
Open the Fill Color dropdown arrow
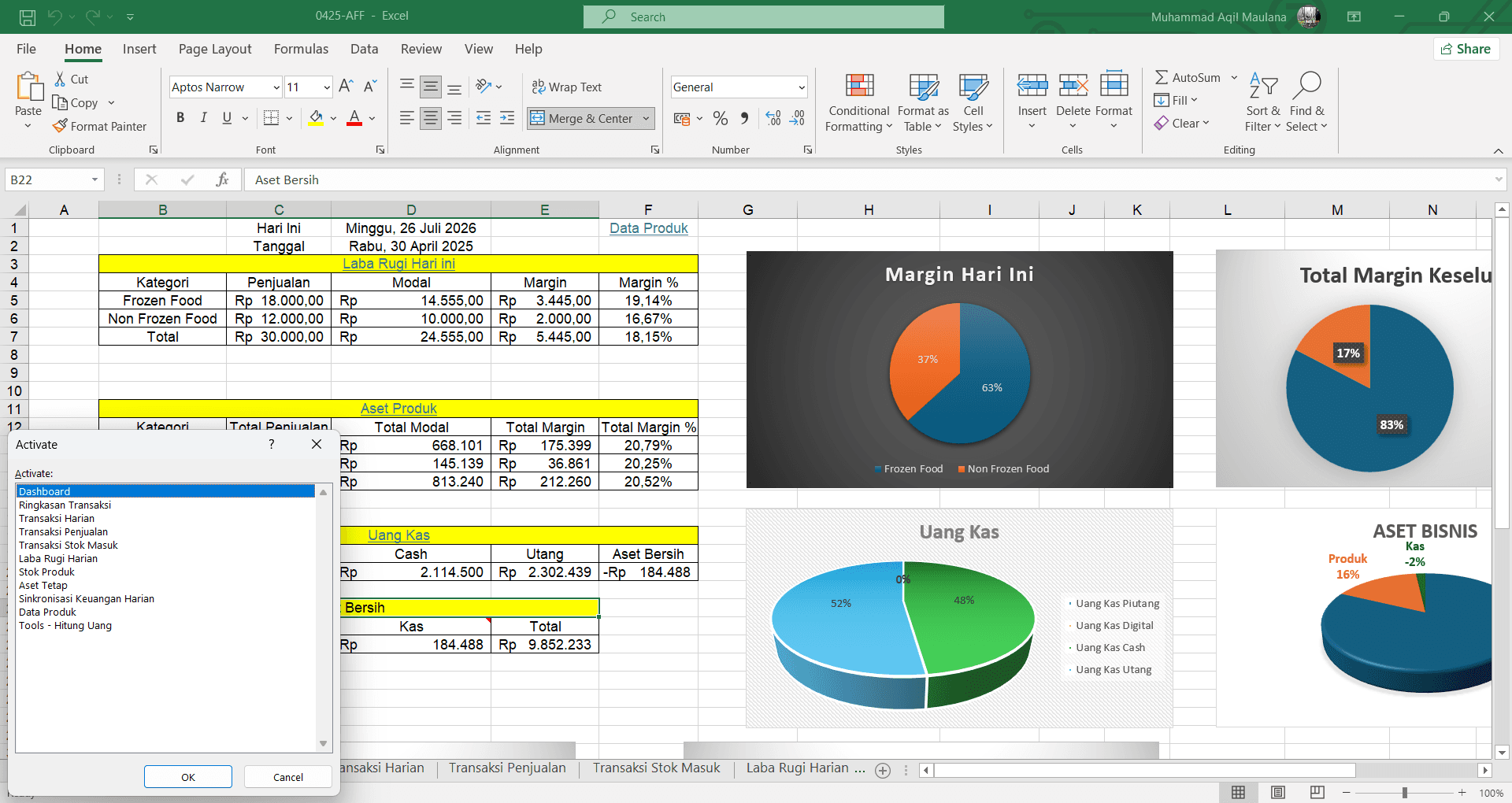(x=333, y=119)
